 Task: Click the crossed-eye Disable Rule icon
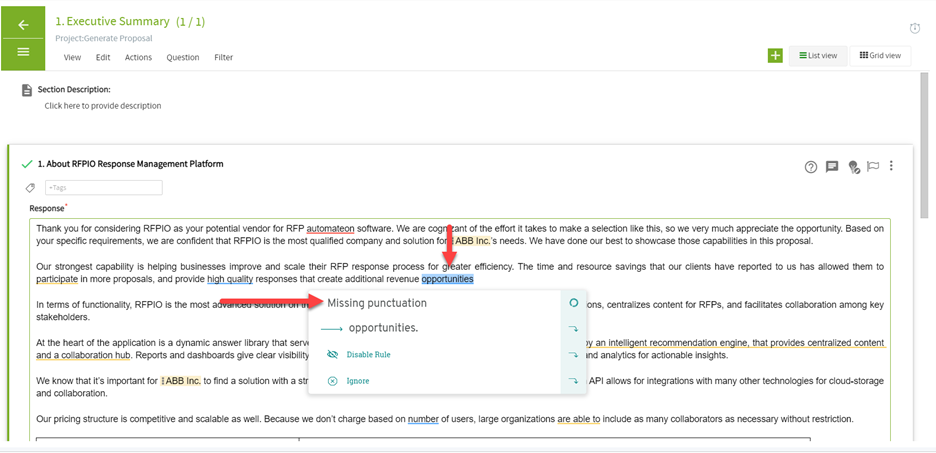pyautogui.click(x=332, y=355)
